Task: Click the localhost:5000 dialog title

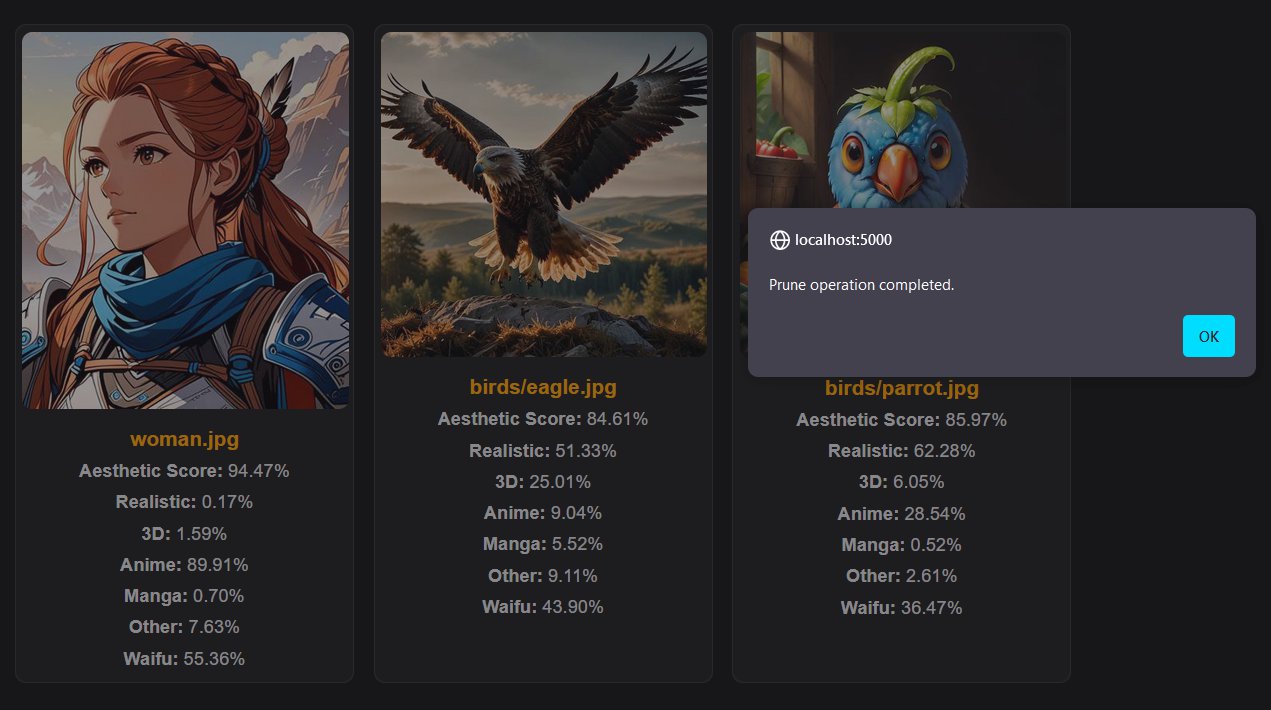Action: (x=843, y=240)
